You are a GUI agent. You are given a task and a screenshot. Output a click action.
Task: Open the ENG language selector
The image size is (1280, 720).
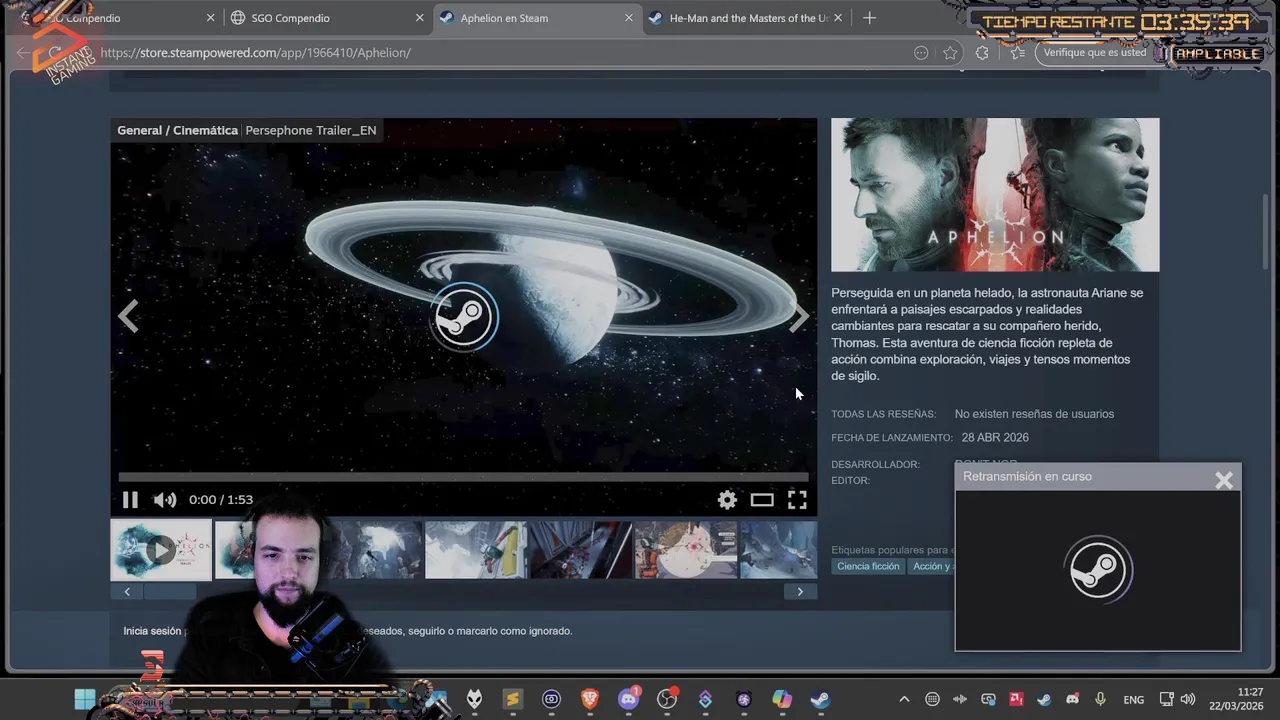click(x=1134, y=700)
